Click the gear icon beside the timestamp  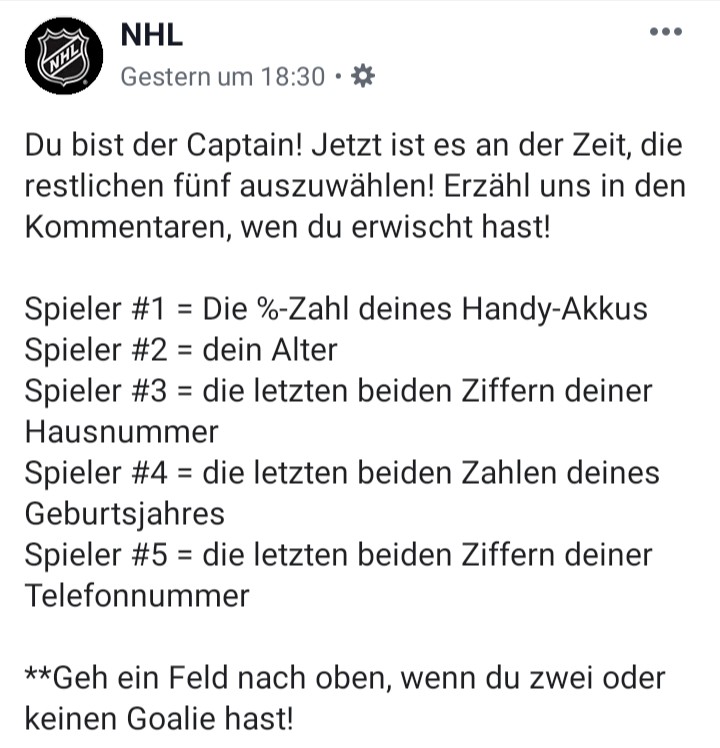click(x=363, y=75)
